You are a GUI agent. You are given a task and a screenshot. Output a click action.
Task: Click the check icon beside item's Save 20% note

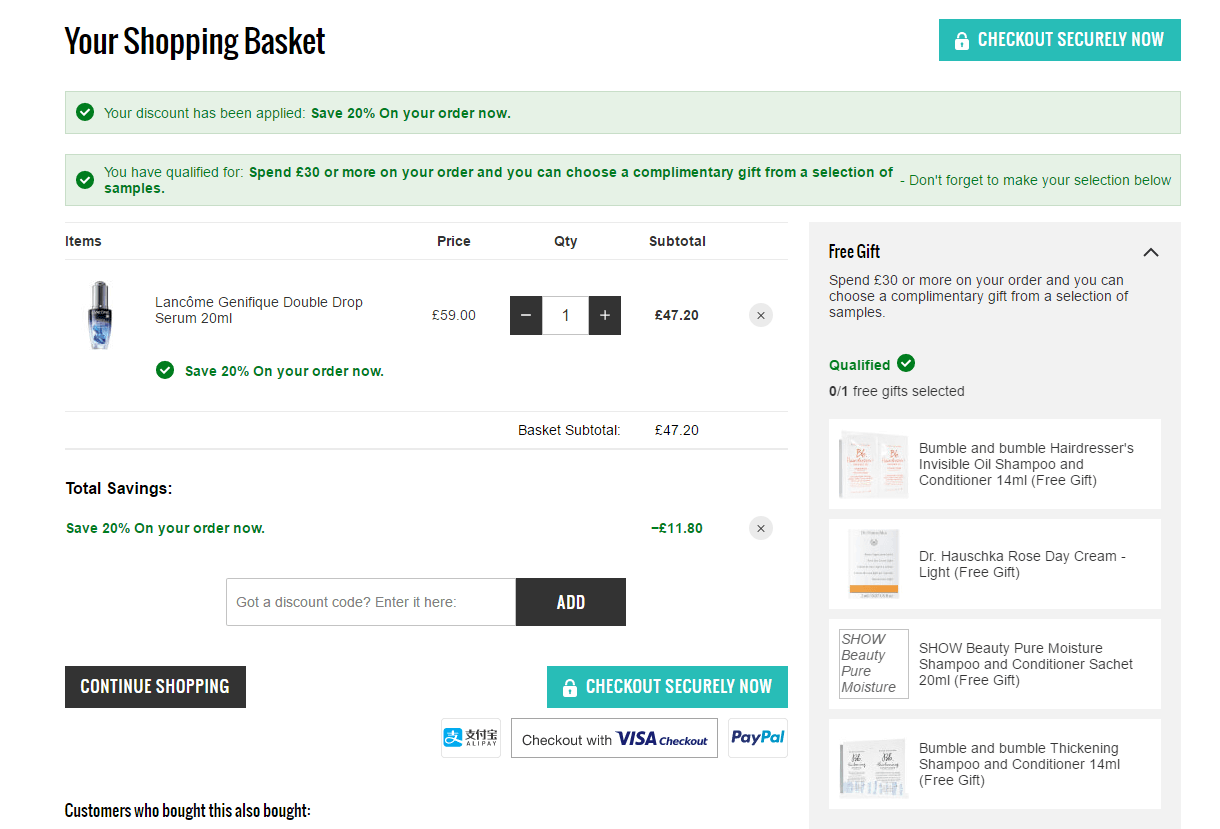(165, 370)
